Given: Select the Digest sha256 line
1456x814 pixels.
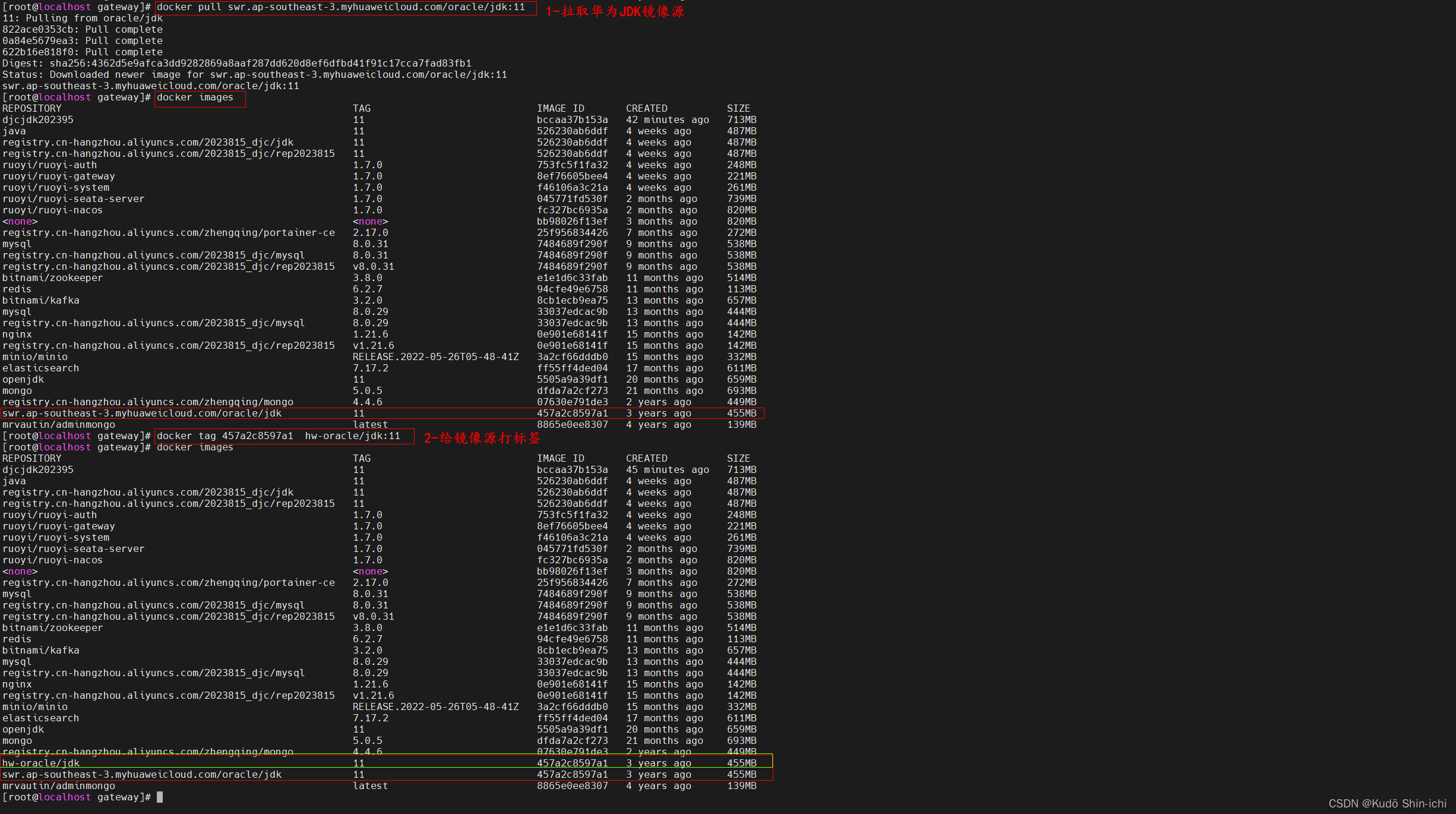Looking at the screenshot, I should coord(237,64).
